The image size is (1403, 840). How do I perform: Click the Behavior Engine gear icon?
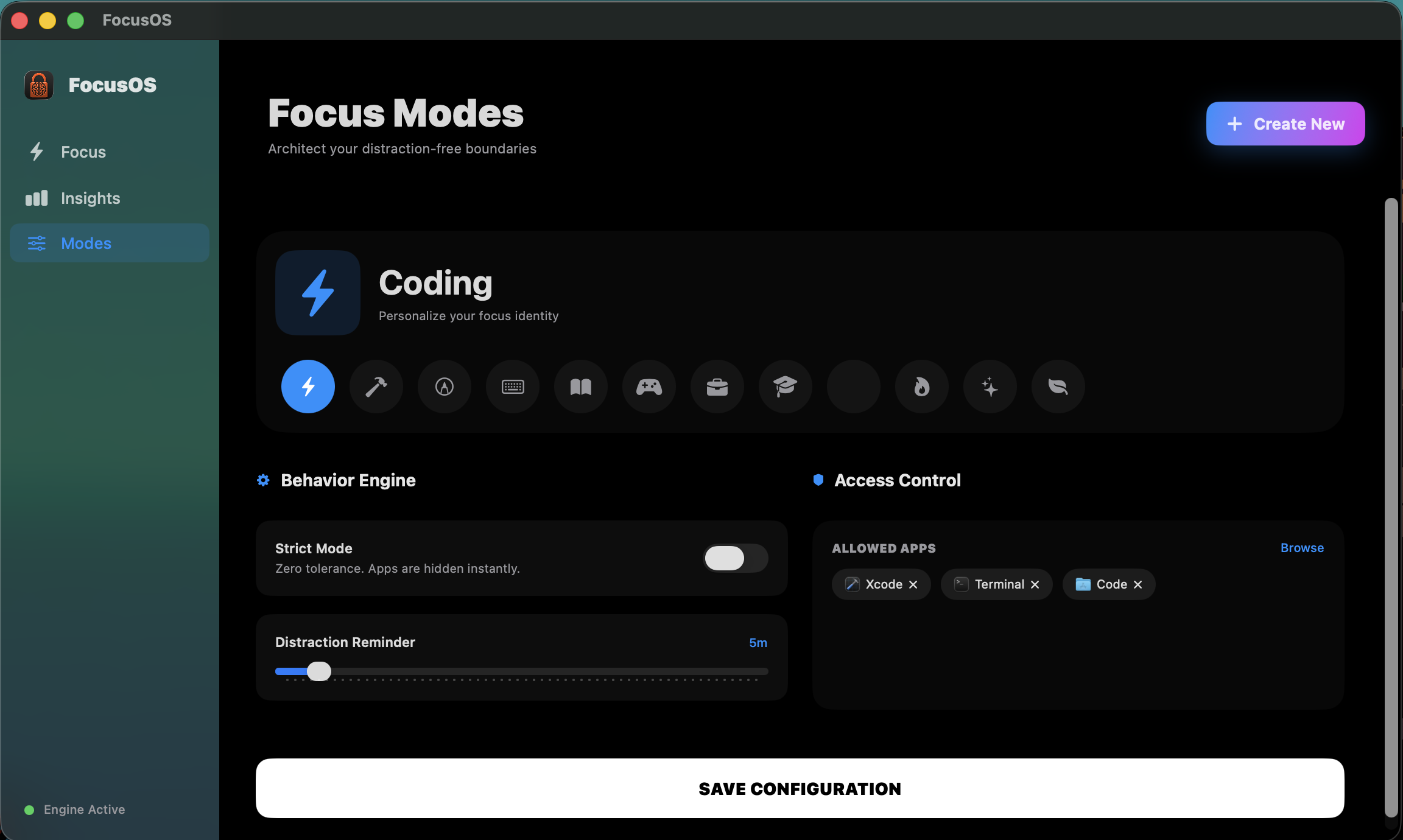tap(263, 480)
